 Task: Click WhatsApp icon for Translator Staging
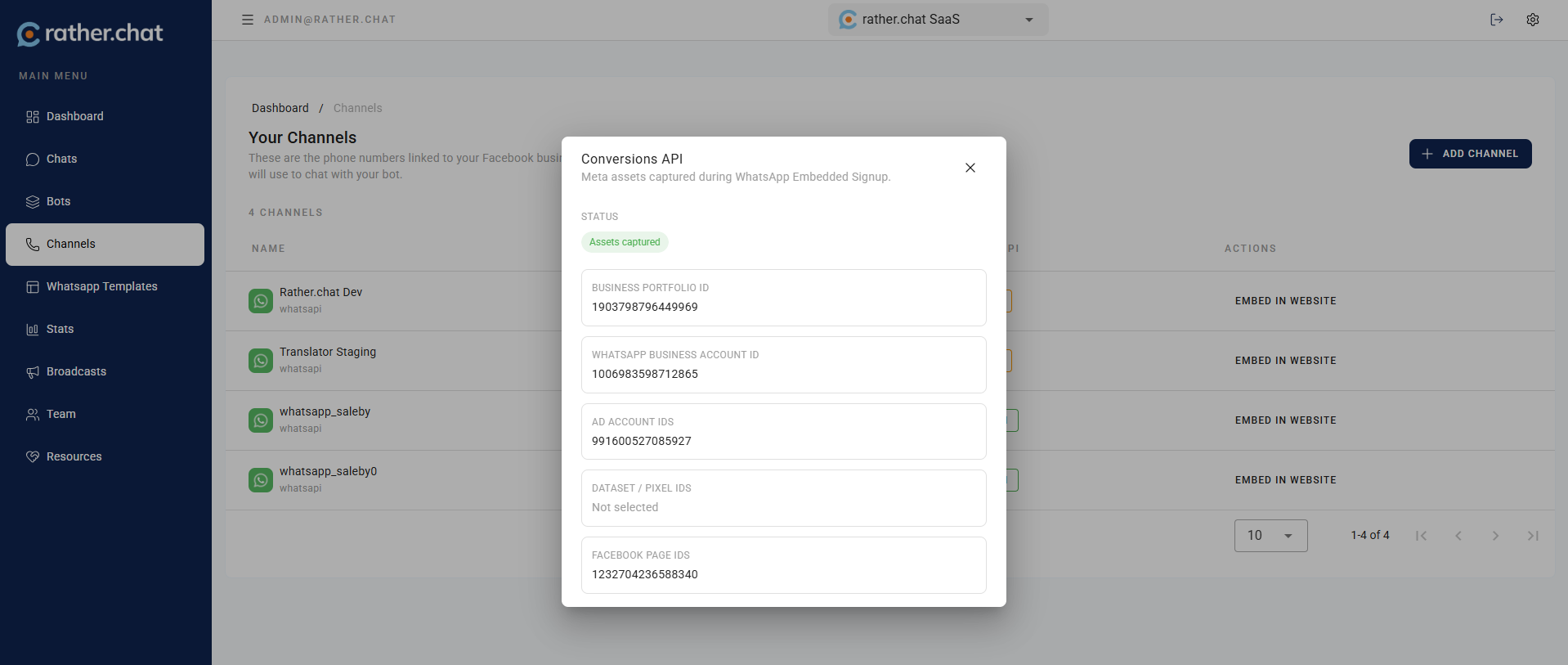point(261,361)
